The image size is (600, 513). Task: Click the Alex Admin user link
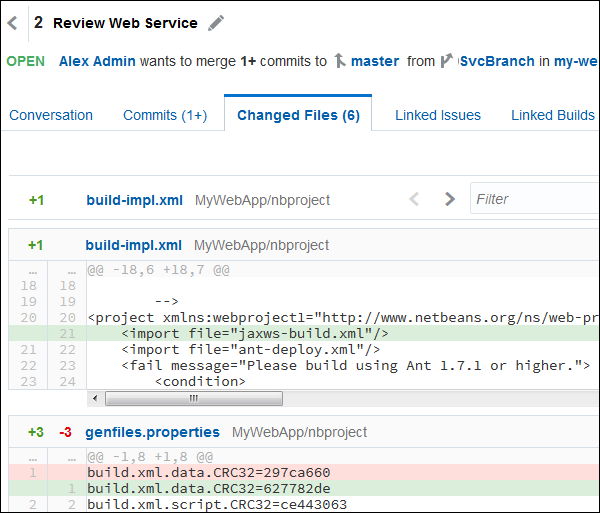click(x=97, y=61)
